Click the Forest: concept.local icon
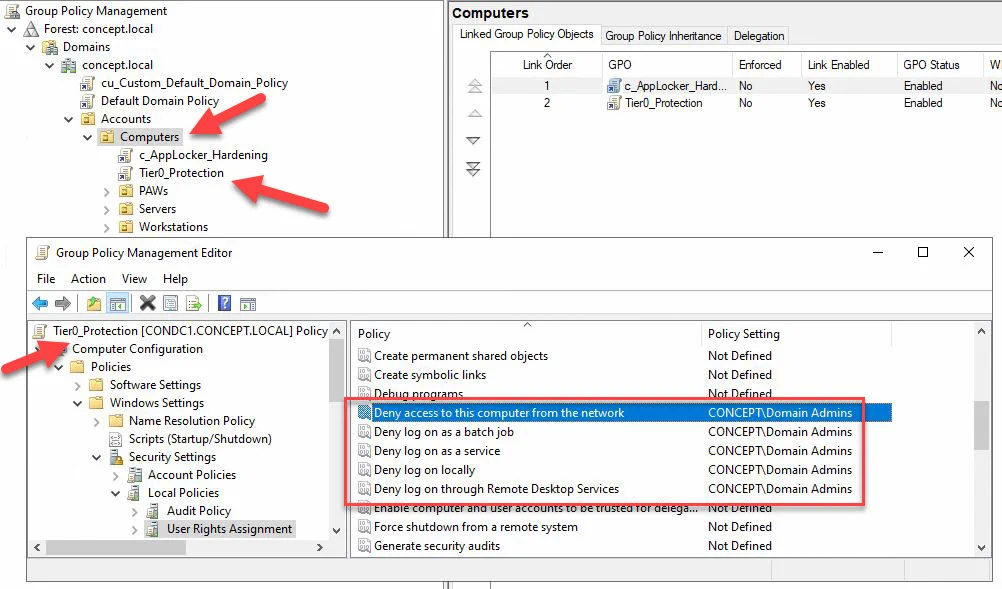The height and width of the screenshot is (589, 1002). [x=31, y=29]
